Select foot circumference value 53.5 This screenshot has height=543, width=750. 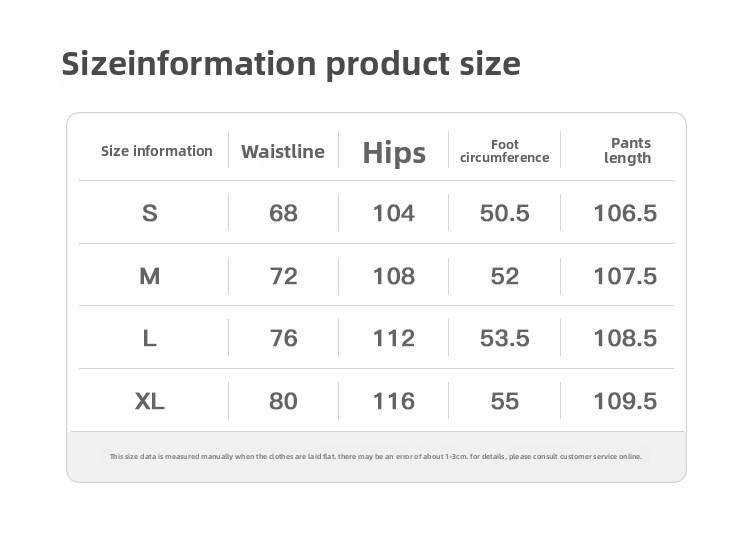(x=505, y=338)
